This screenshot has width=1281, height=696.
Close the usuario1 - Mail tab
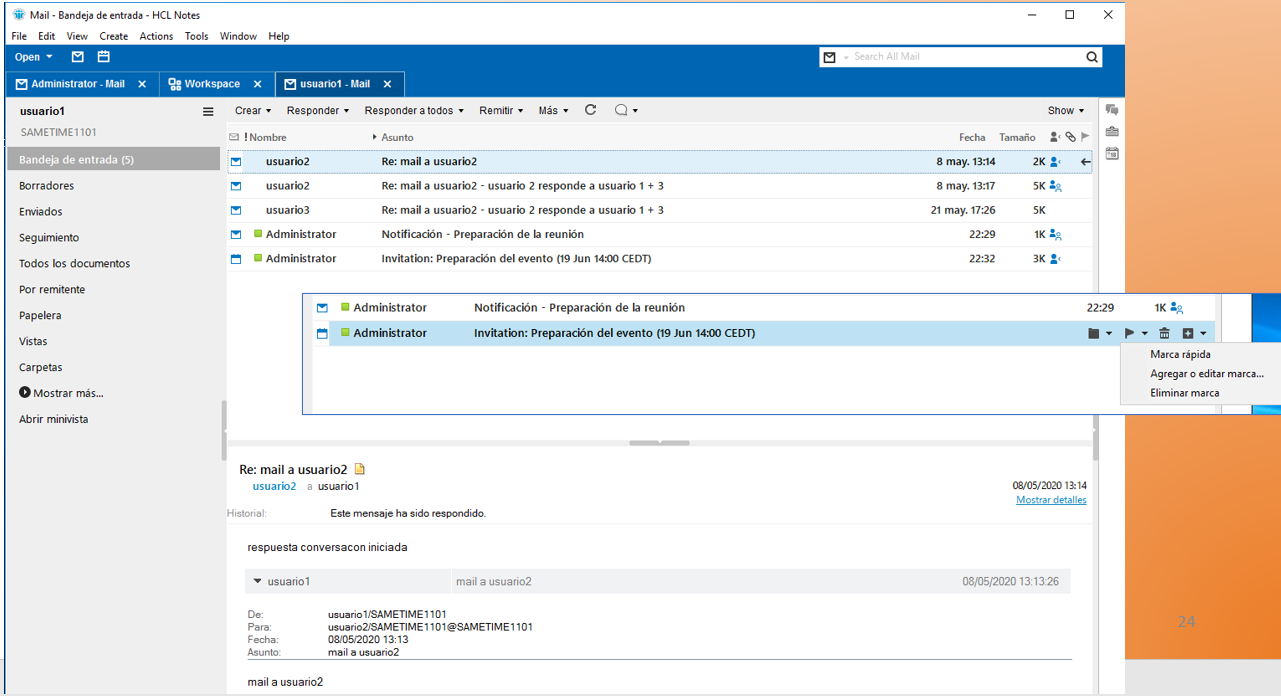coord(387,84)
